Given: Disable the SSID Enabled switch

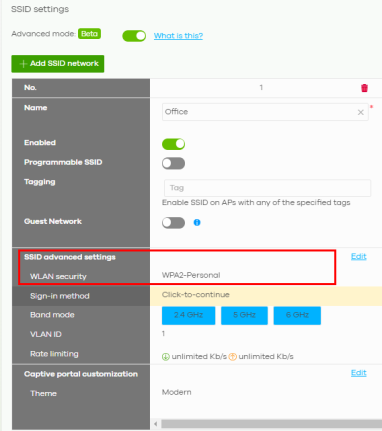Looking at the screenshot, I should pos(173,144).
